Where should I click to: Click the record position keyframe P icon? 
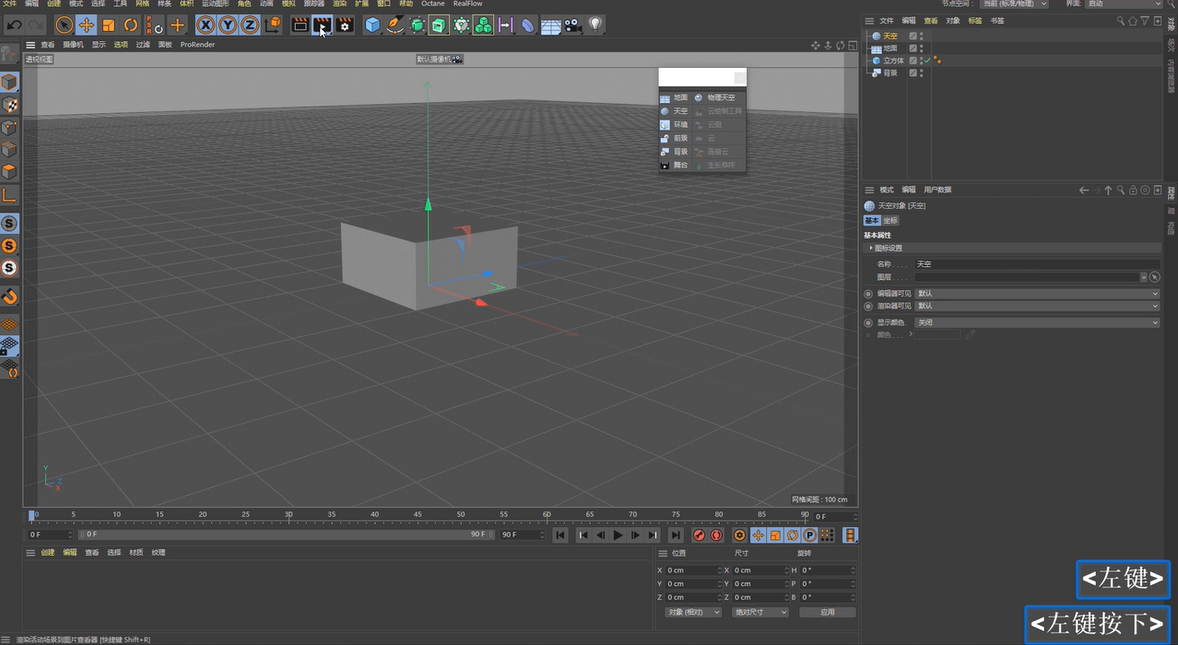(x=810, y=535)
